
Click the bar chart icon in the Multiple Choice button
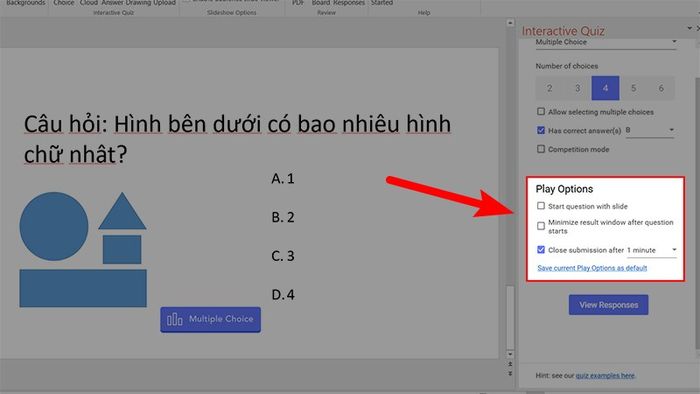175,319
